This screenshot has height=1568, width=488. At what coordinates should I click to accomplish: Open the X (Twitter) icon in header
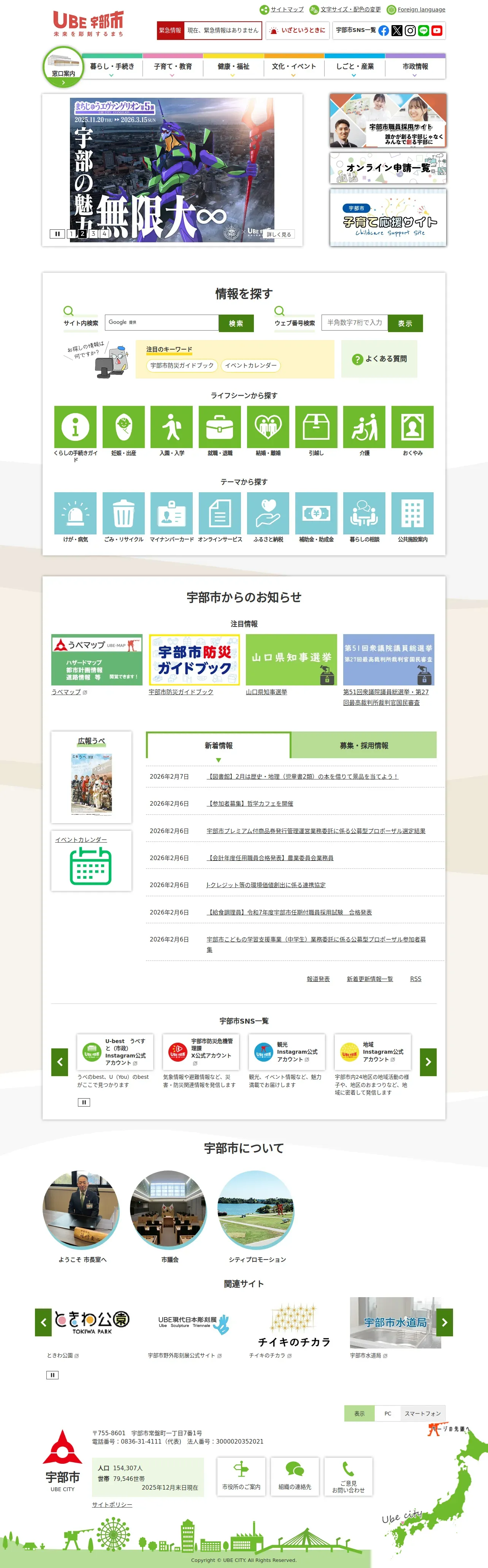pyautogui.click(x=397, y=30)
